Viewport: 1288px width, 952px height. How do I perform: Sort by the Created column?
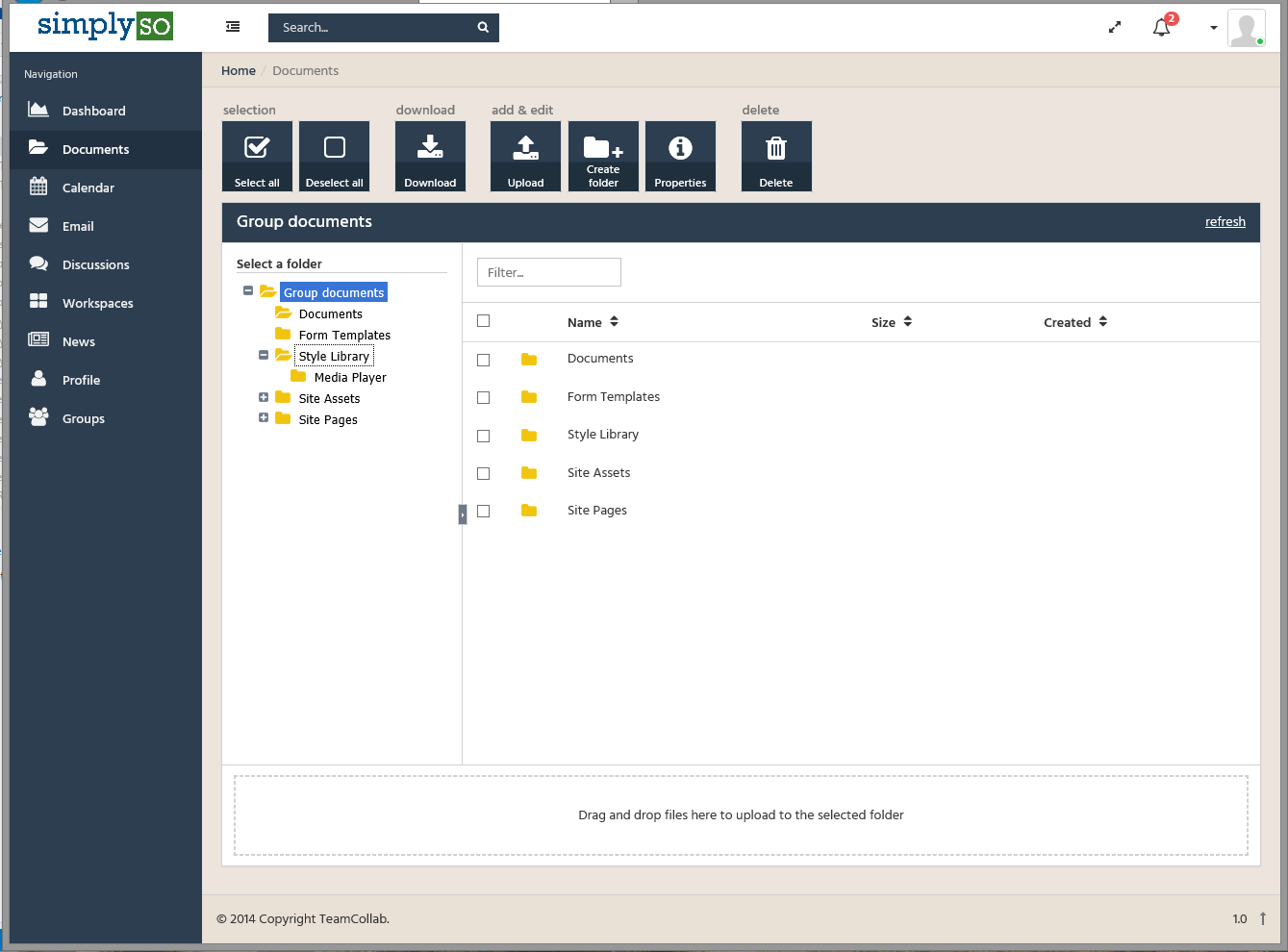pyautogui.click(x=1075, y=322)
